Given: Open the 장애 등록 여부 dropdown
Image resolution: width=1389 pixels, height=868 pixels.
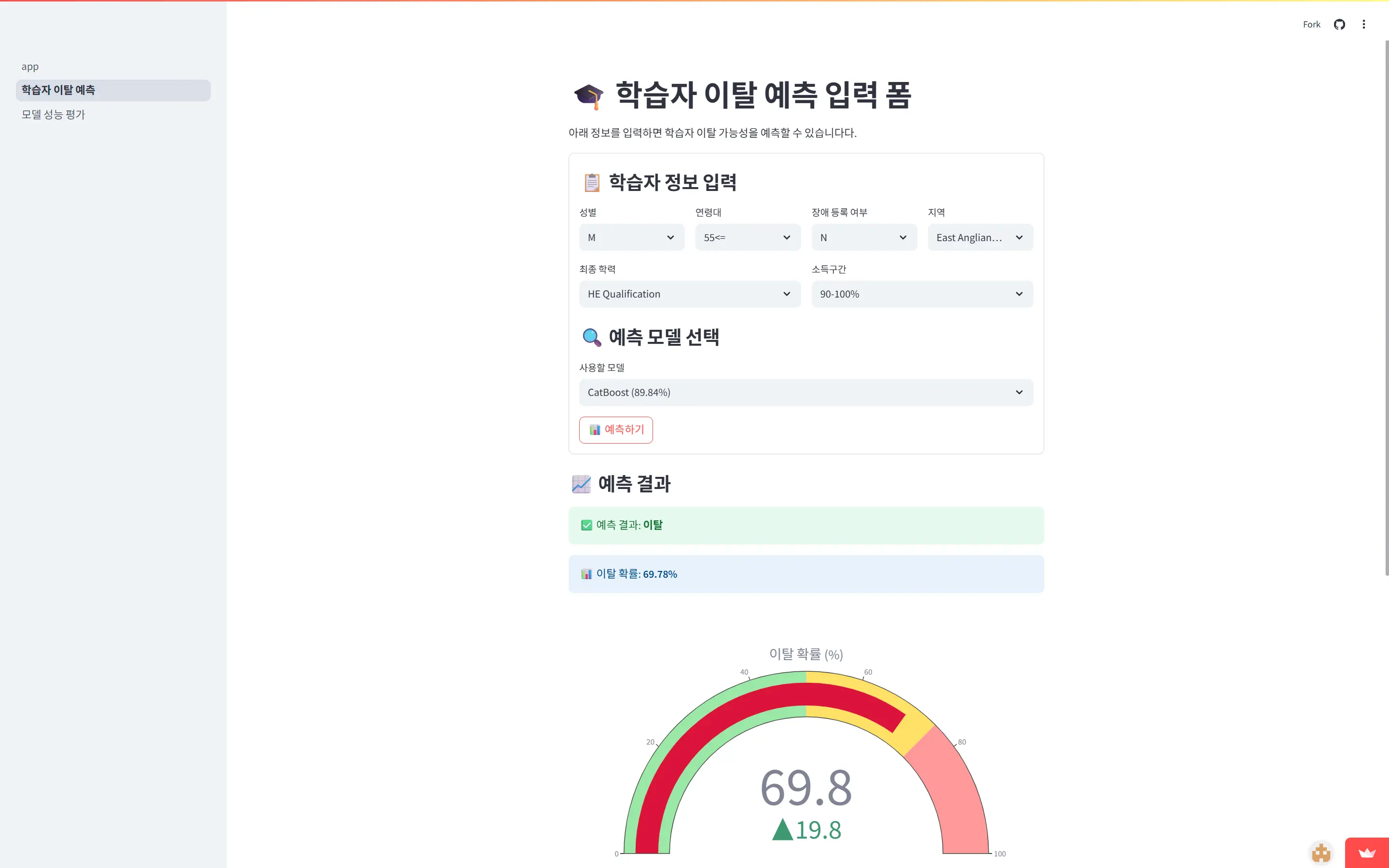Looking at the screenshot, I should tap(864, 238).
